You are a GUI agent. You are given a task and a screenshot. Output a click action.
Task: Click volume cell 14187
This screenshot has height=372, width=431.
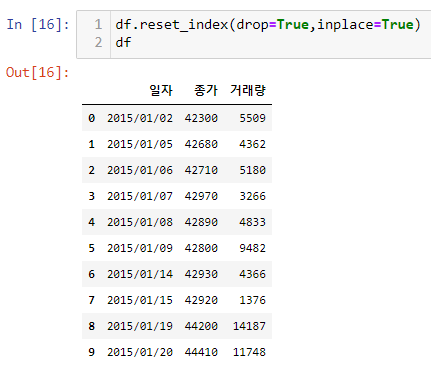click(249, 326)
